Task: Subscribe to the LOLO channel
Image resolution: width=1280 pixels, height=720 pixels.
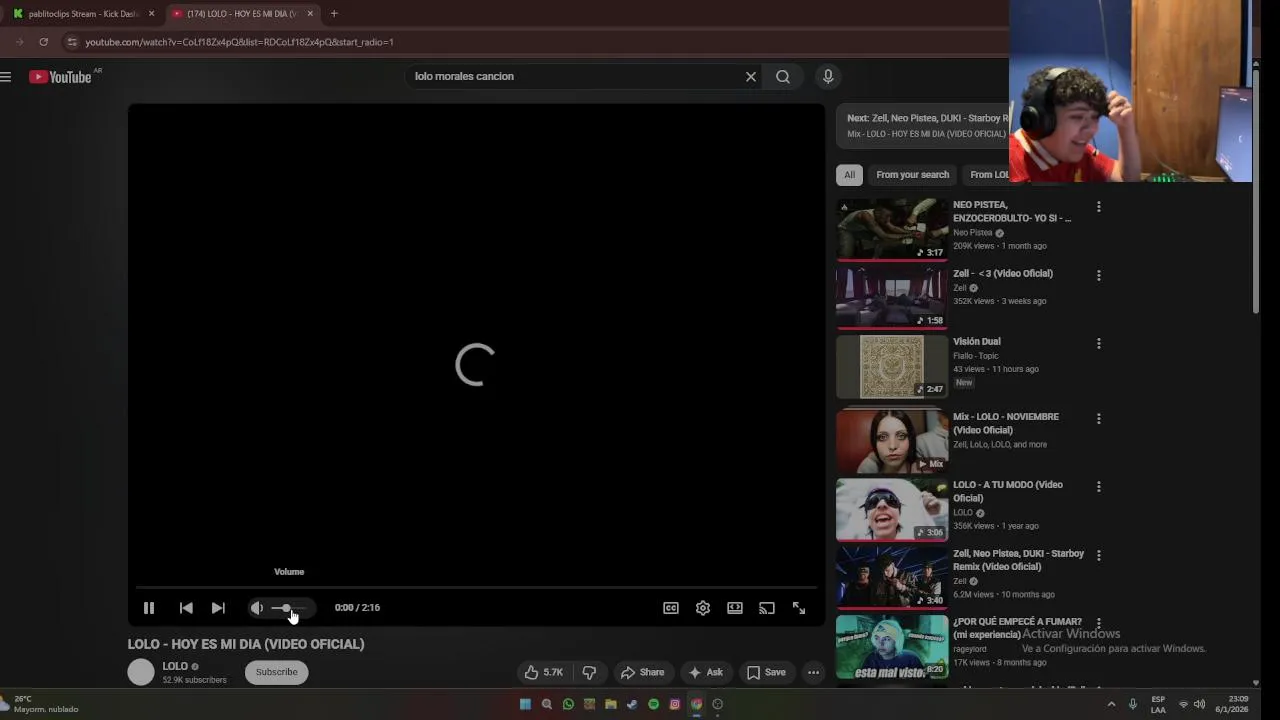Action: coord(277,672)
